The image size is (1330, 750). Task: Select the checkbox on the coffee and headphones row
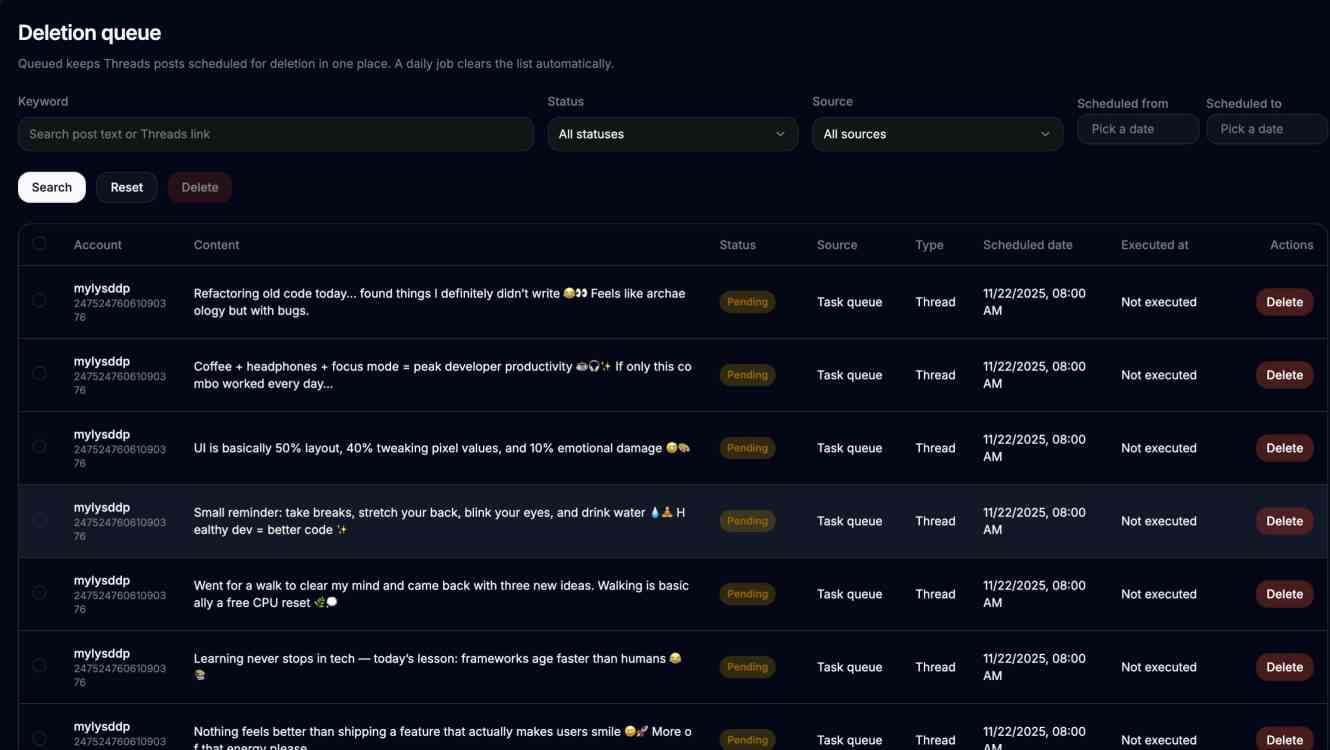tap(40, 373)
